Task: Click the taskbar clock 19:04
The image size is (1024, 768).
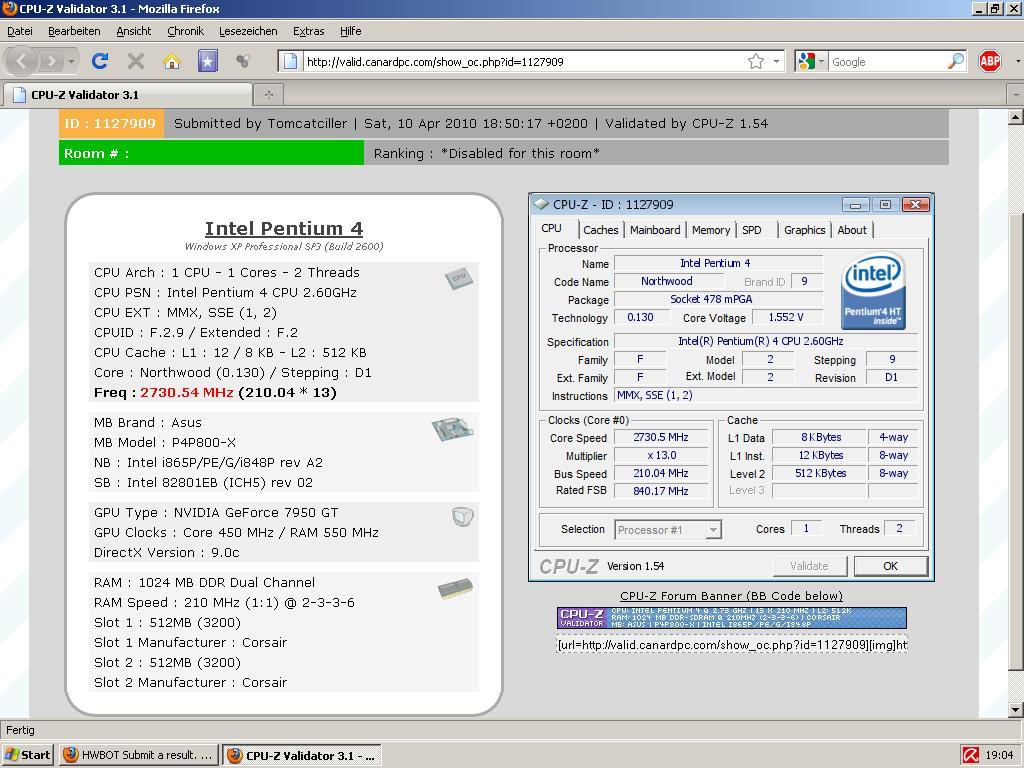Action: tap(999, 756)
